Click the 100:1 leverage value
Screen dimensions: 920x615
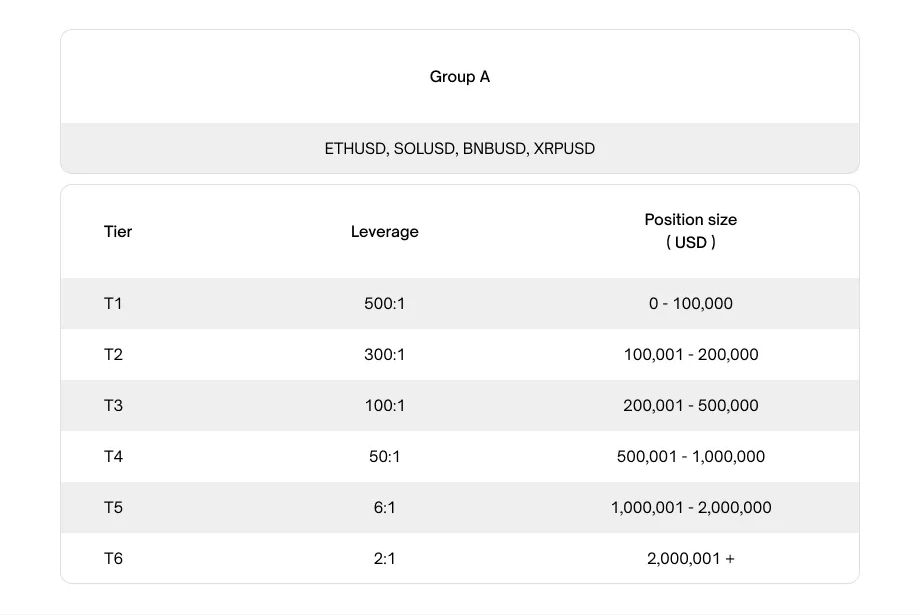click(x=384, y=406)
